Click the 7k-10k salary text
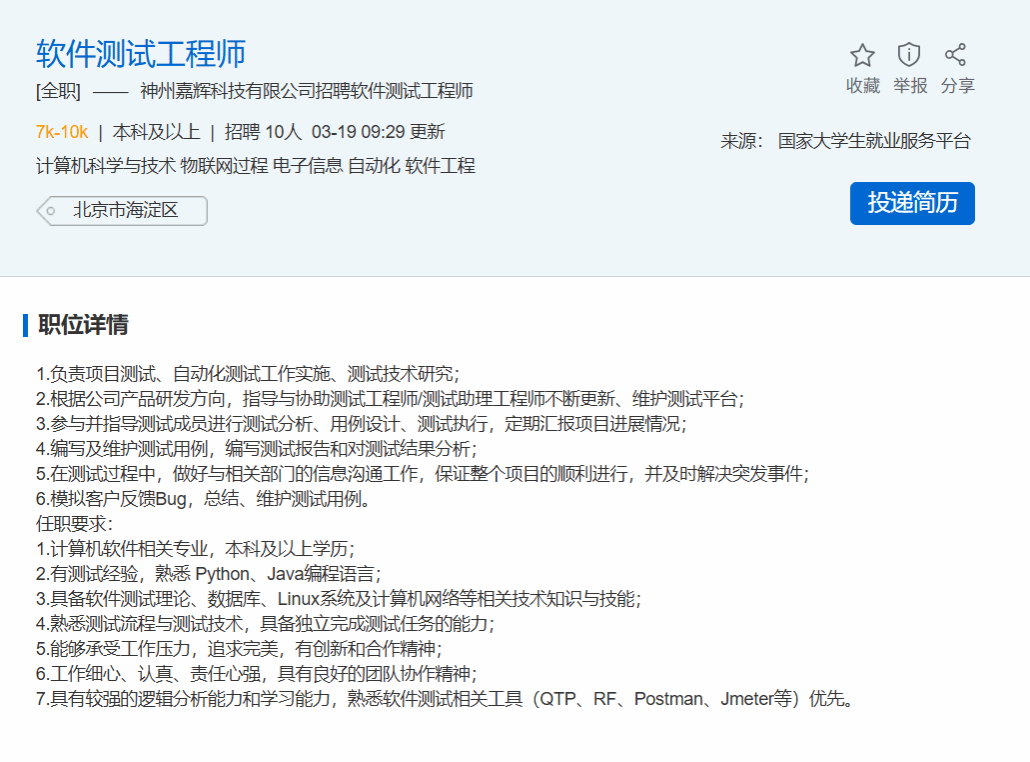The height and width of the screenshot is (762, 1030). (x=62, y=132)
